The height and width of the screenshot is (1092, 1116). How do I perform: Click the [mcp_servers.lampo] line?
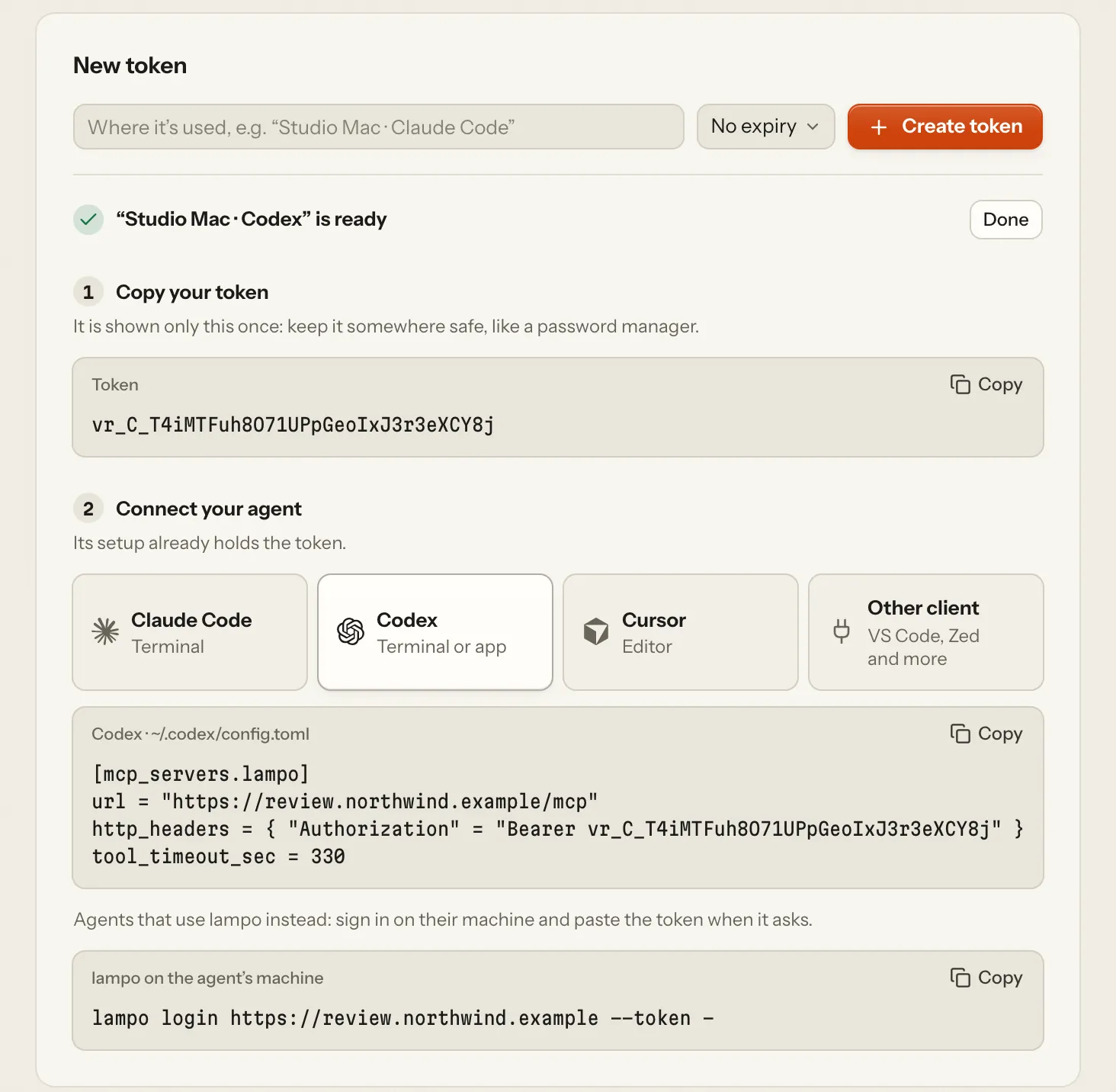coord(200,774)
